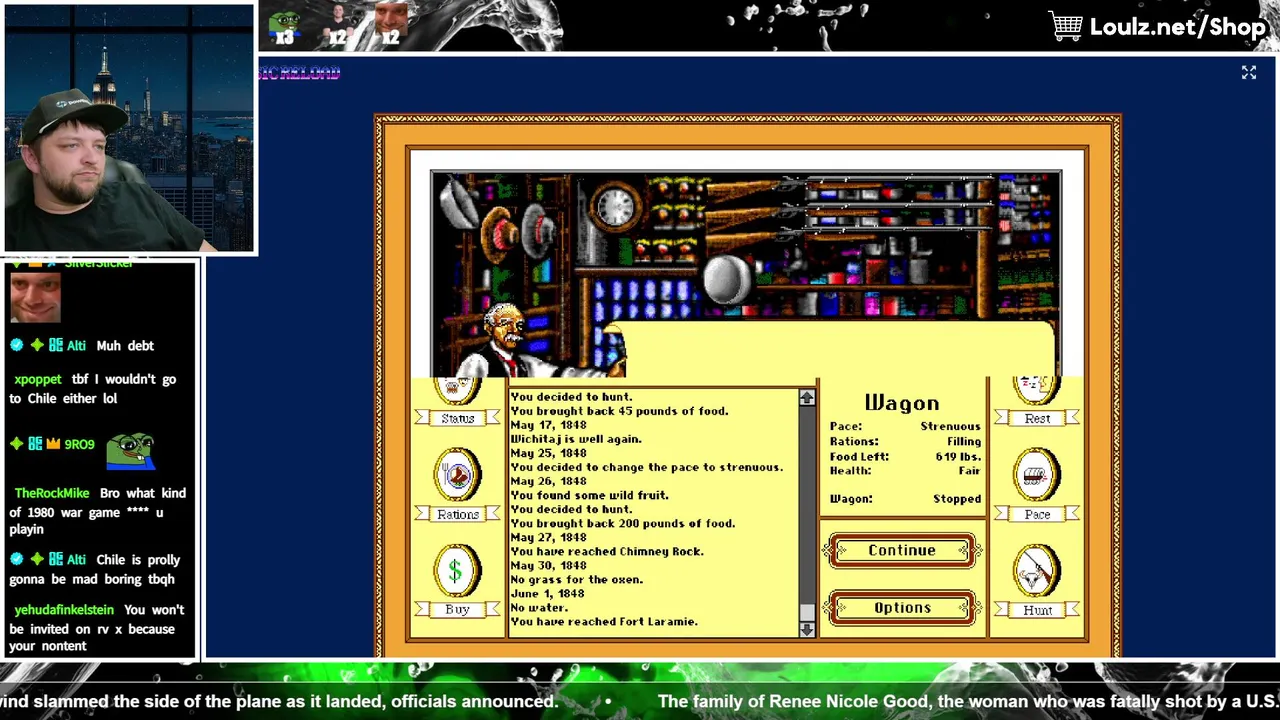
Task: Open the Pace wagon icon
Action: [x=1037, y=475]
